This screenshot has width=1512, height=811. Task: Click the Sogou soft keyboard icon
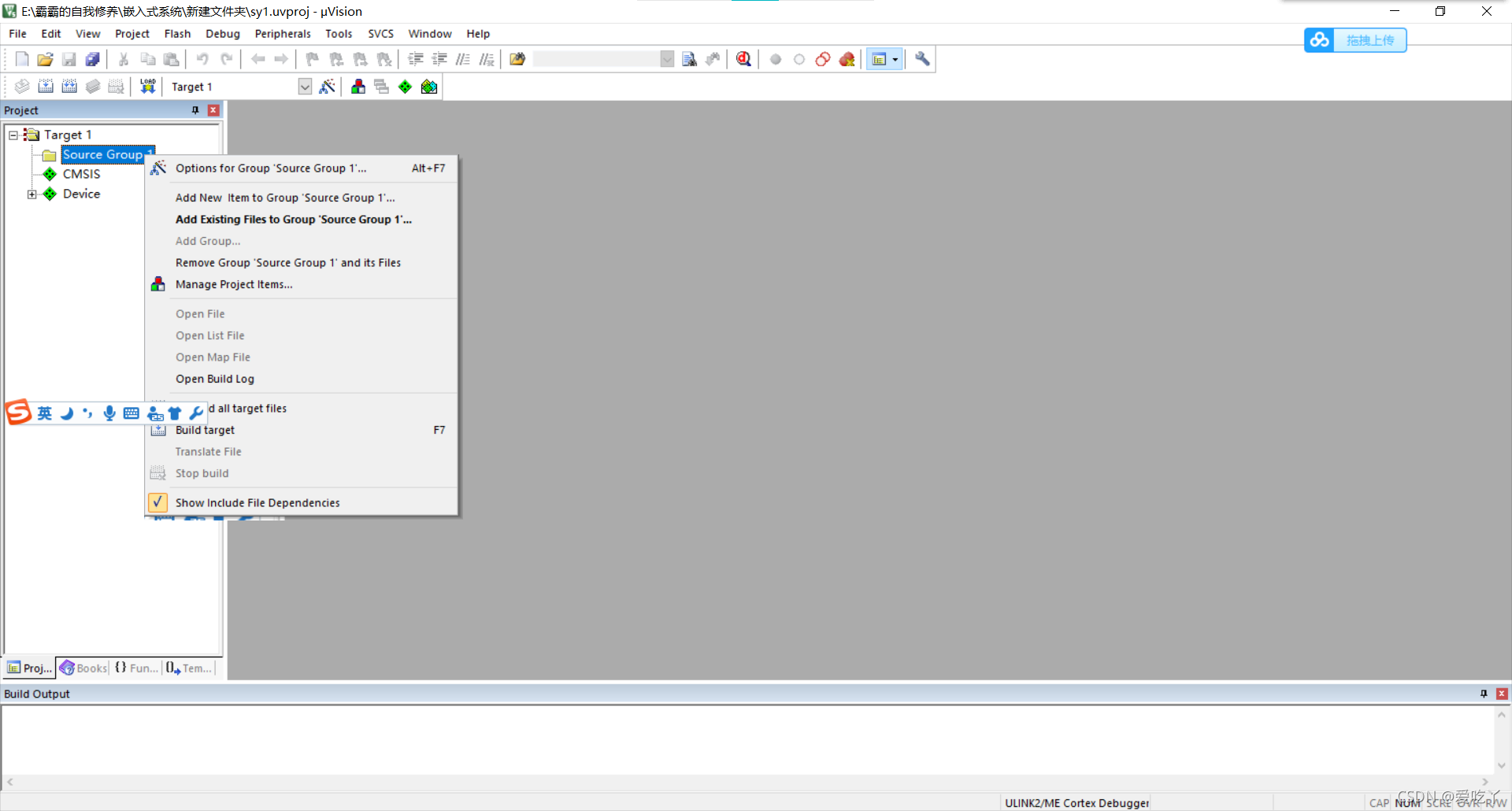132,413
